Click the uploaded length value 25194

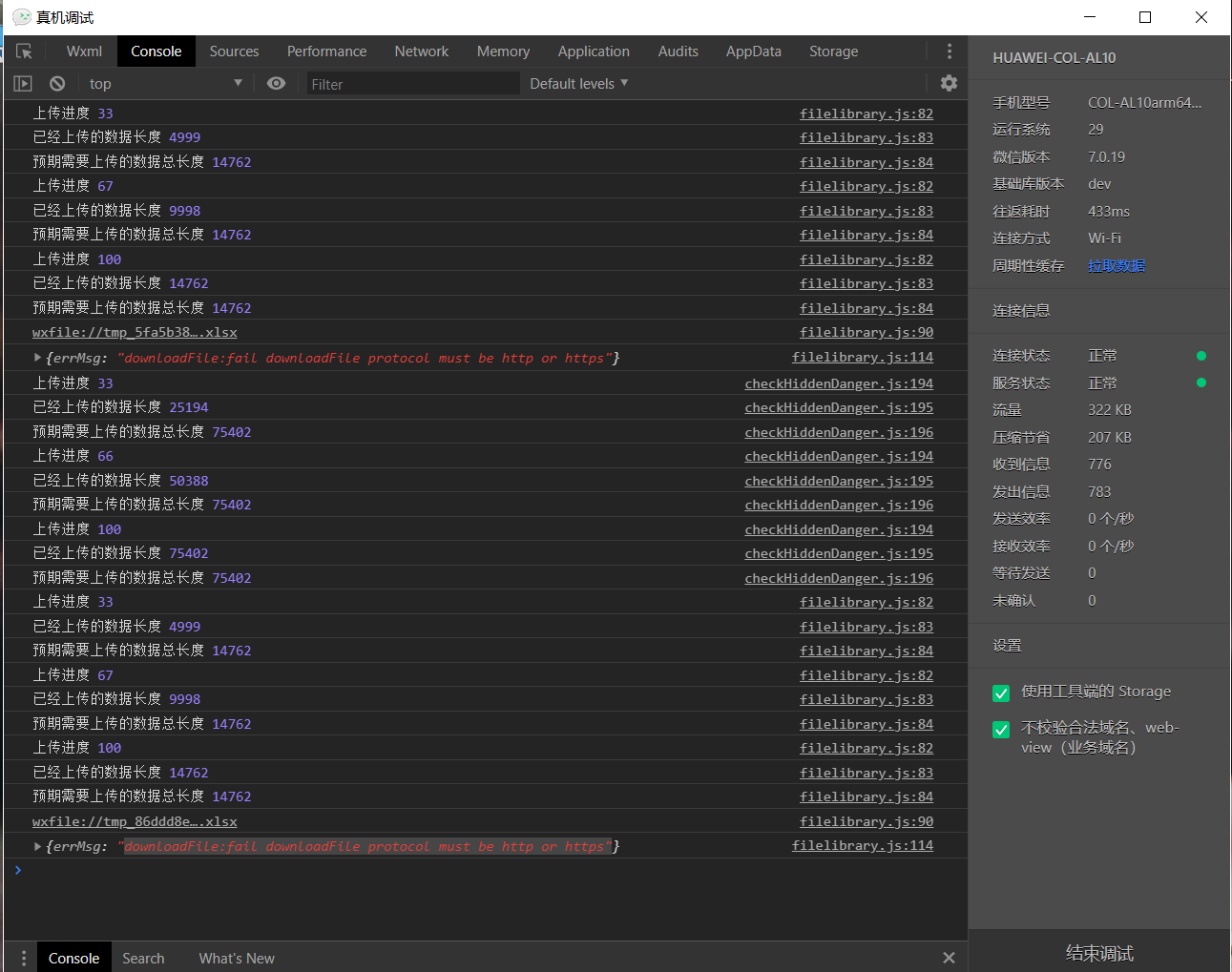click(x=189, y=407)
